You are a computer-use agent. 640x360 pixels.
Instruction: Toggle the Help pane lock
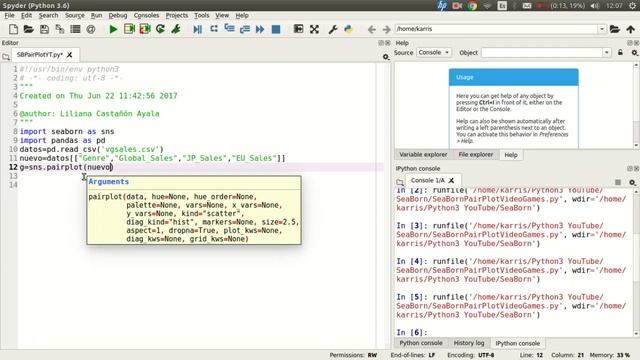(x=620, y=53)
